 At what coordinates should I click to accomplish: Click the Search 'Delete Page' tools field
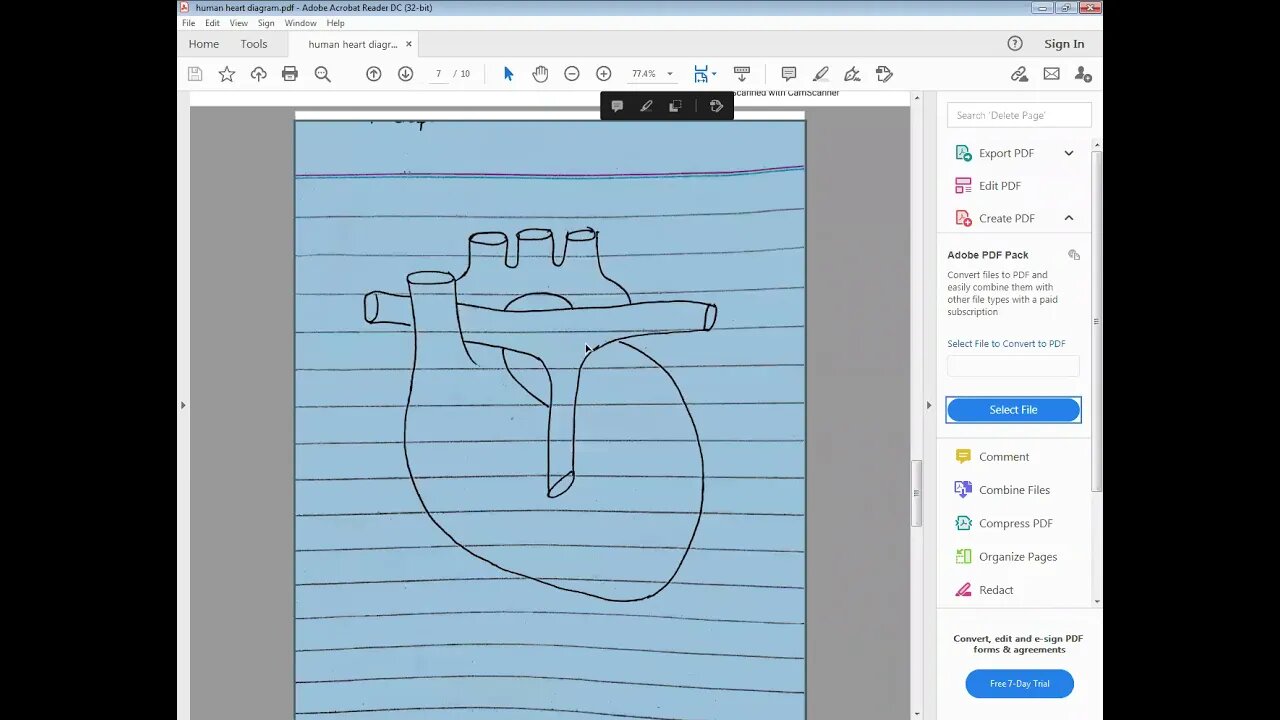coord(1020,115)
